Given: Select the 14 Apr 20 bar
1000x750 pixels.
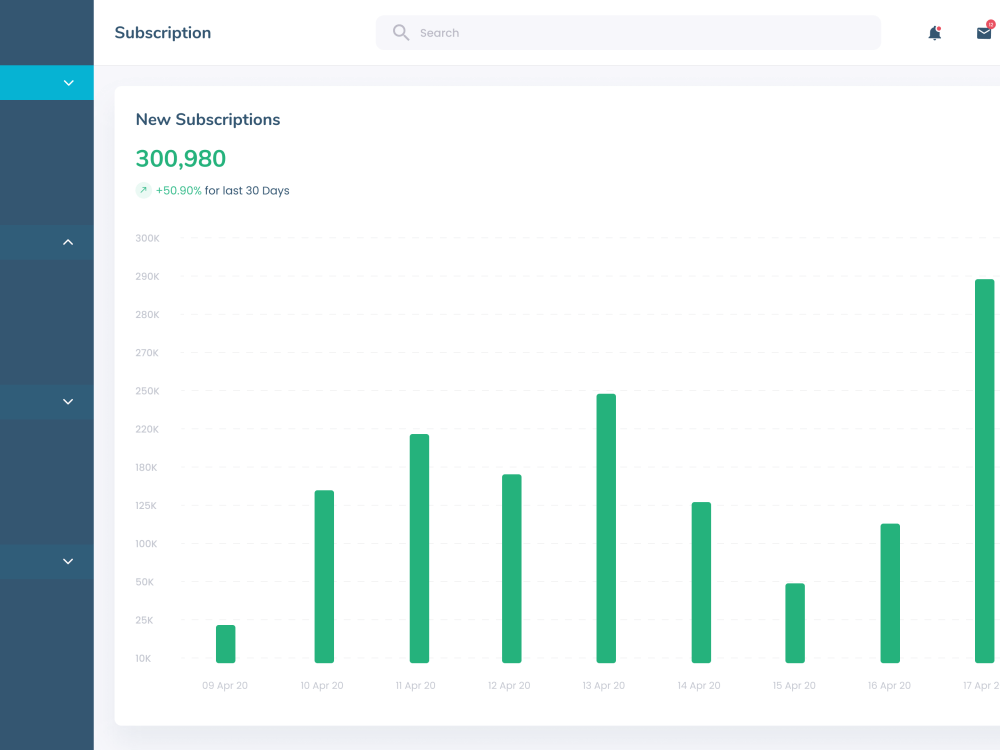Looking at the screenshot, I should (701, 582).
